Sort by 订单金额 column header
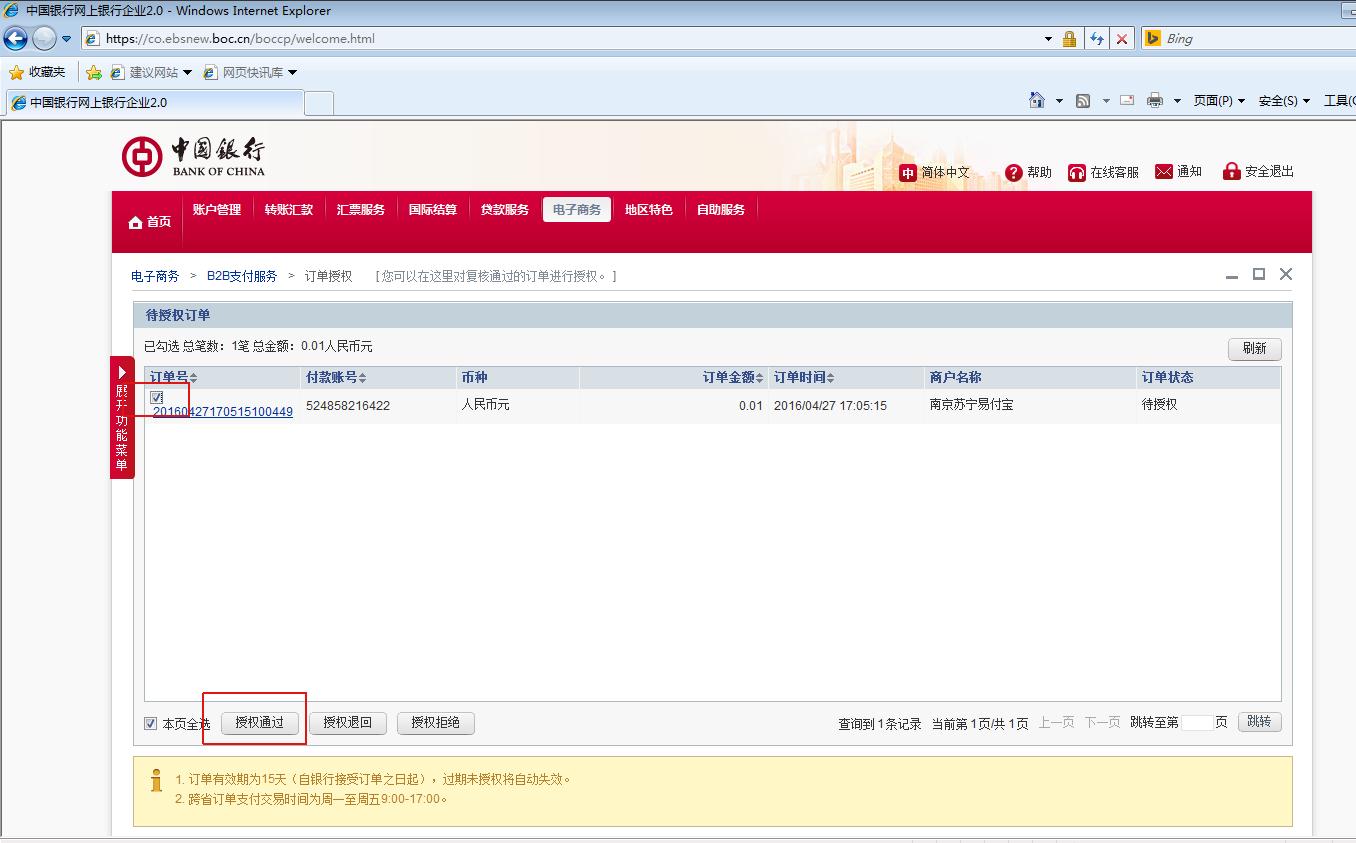Screen dimensions: 1356x843 tap(732, 377)
